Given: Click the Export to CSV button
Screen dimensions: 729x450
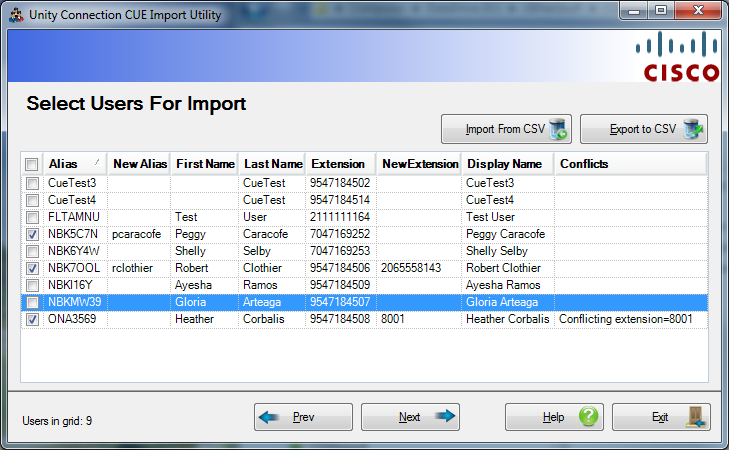Looking at the screenshot, I should (x=644, y=129).
